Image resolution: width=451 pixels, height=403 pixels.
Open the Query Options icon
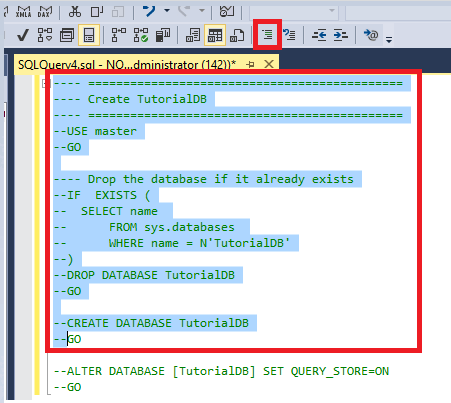tap(67, 35)
